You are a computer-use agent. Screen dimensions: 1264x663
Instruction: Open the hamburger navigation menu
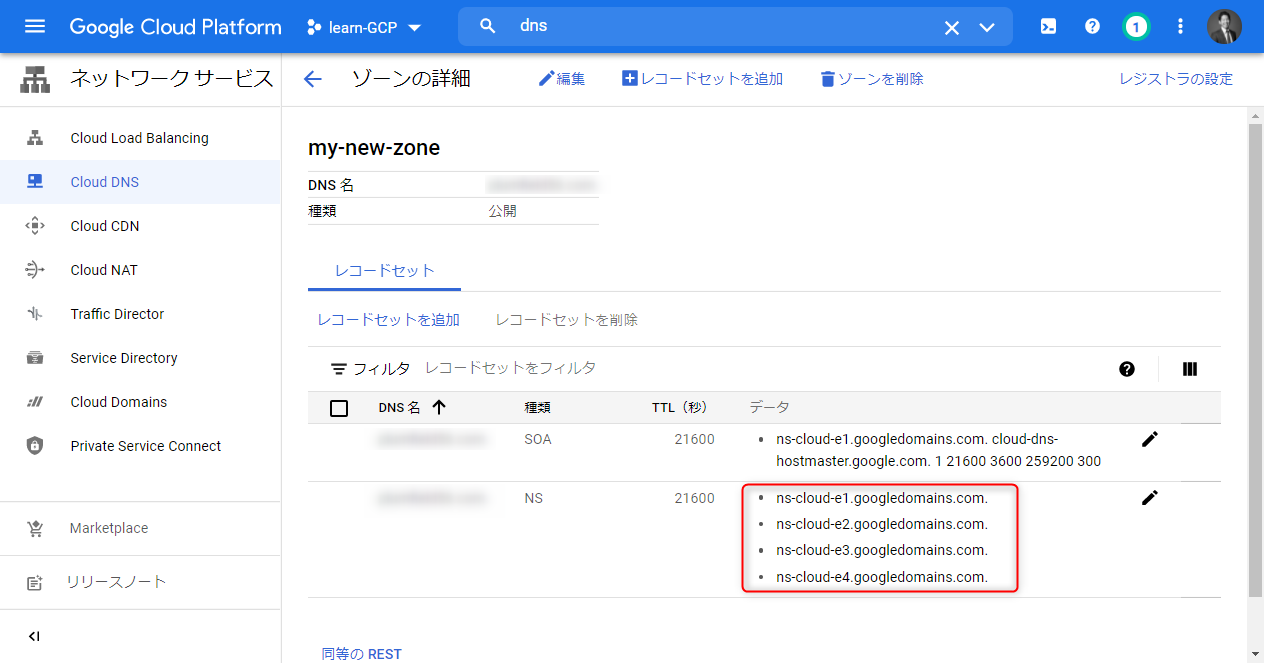click(35, 26)
